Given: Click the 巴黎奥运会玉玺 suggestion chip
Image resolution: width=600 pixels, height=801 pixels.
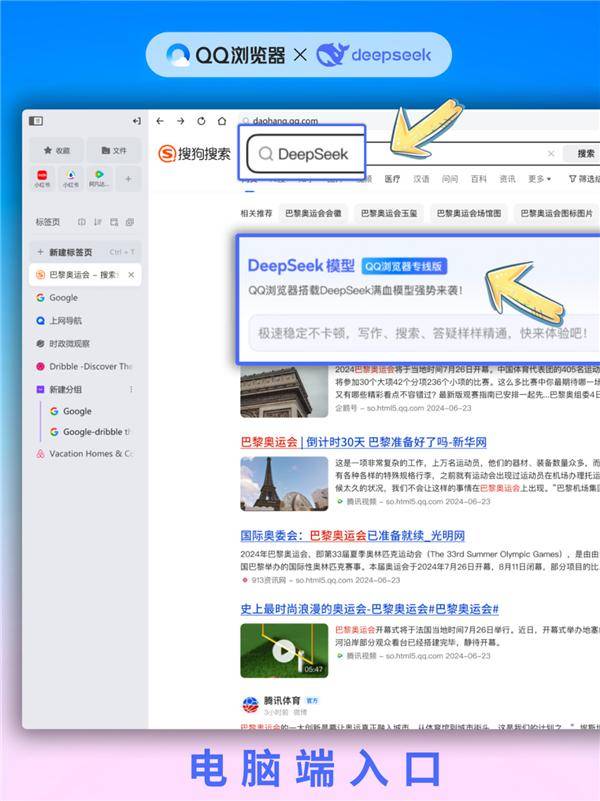Looking at the screenshot, I should (x=389, y=213).
